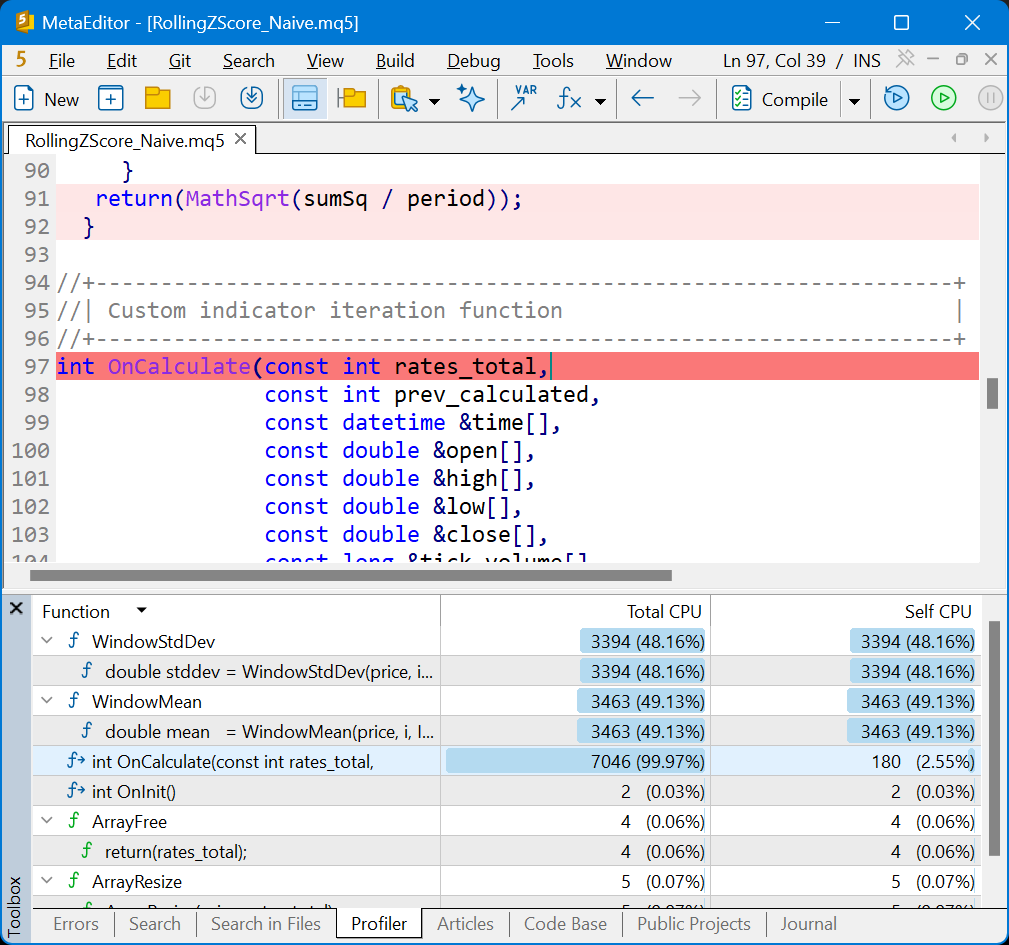The image size is (1009, 945).
Task: Switch to the Journal tab
Action: point(808,924)
